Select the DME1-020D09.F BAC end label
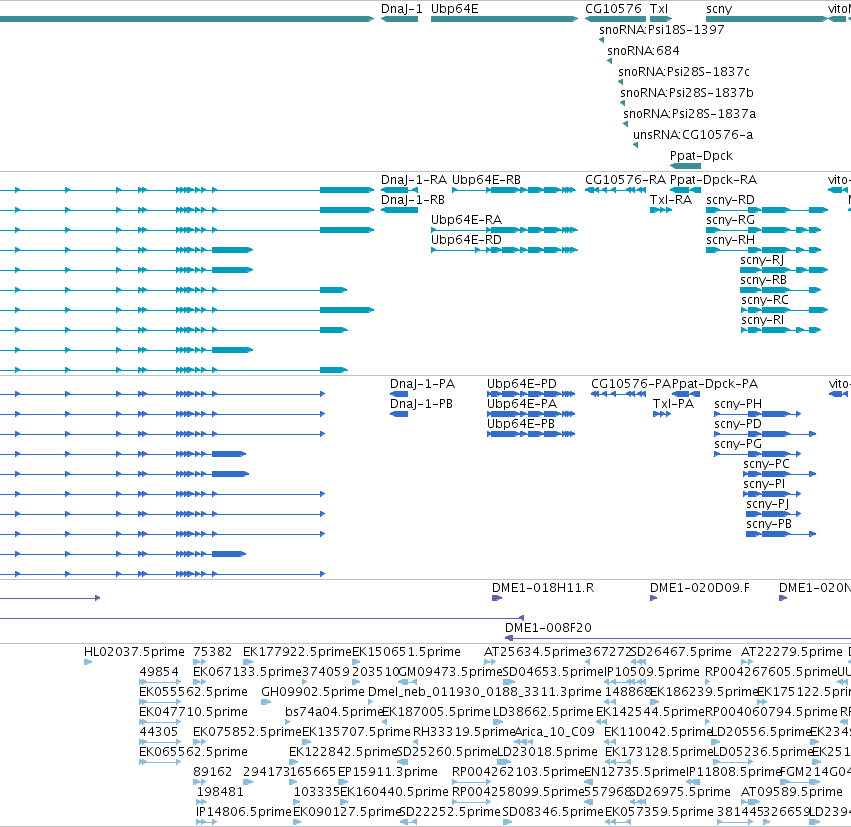This screenshot has width=851, height=827. coord(700,588)
